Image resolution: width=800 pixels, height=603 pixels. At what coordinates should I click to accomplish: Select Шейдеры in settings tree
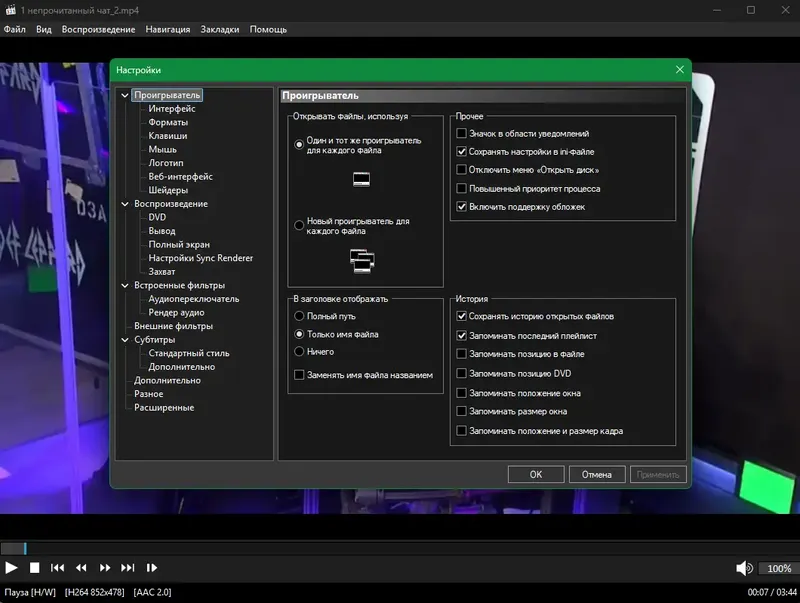[168, 190]
